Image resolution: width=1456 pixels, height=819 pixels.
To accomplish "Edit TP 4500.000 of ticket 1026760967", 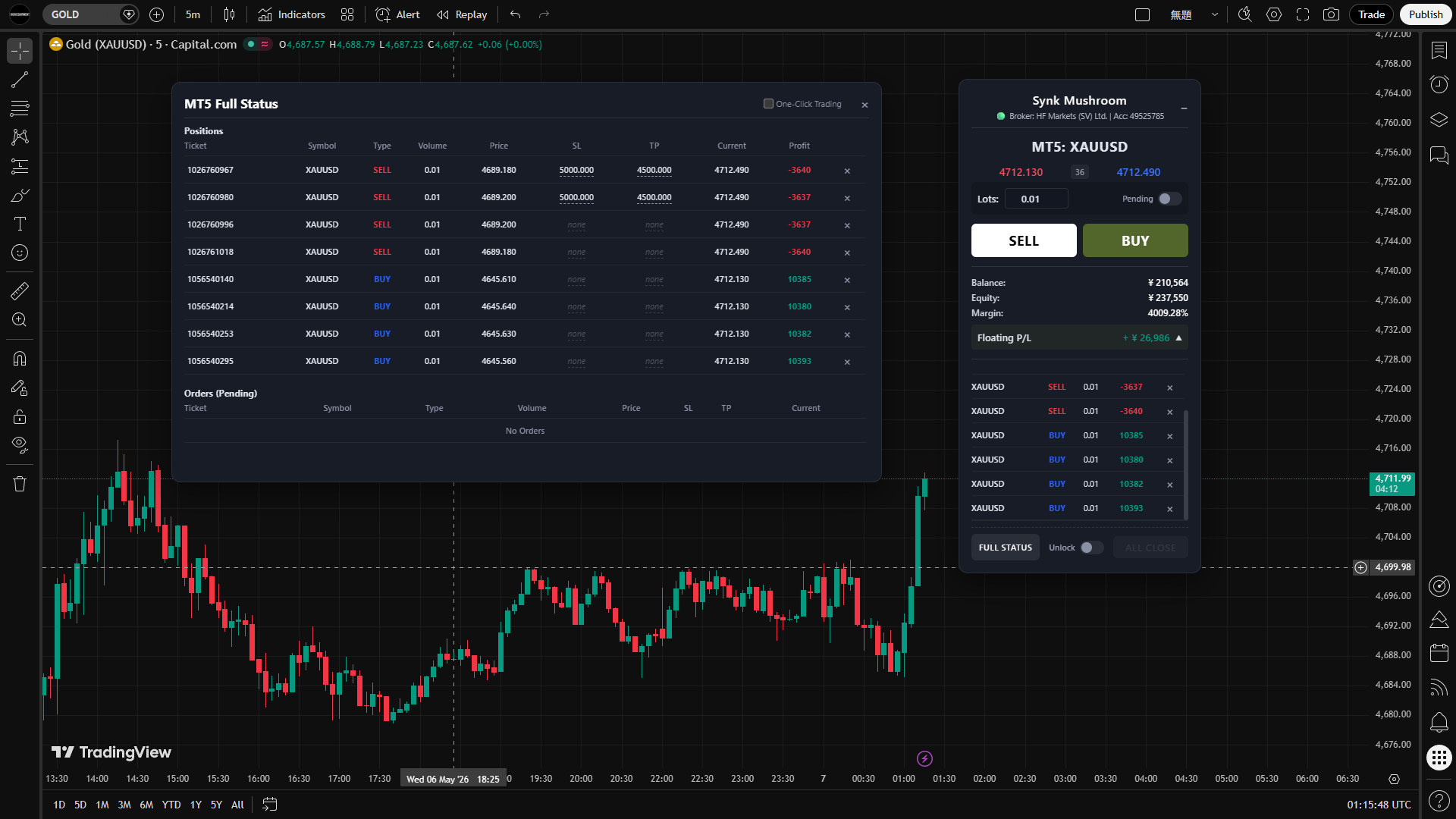I will click(x=654, y=170).
